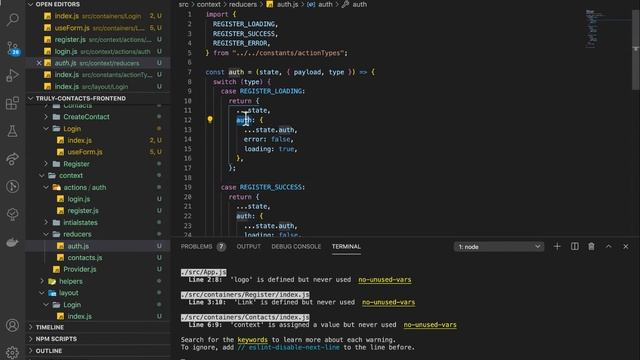The width and height of the screenshot is (640, 360).
Task: Open the Manage gear icon
Action: tap(12, 352)
